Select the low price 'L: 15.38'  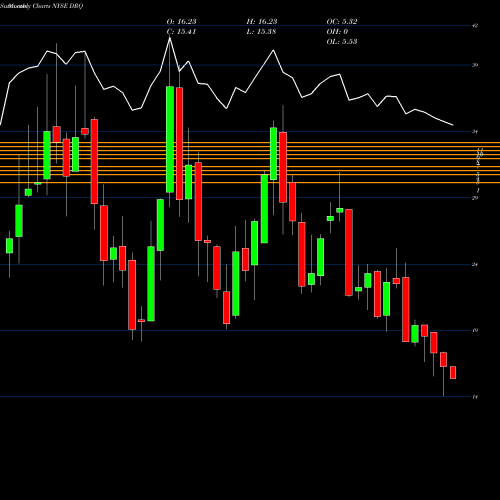click(261, 31)
